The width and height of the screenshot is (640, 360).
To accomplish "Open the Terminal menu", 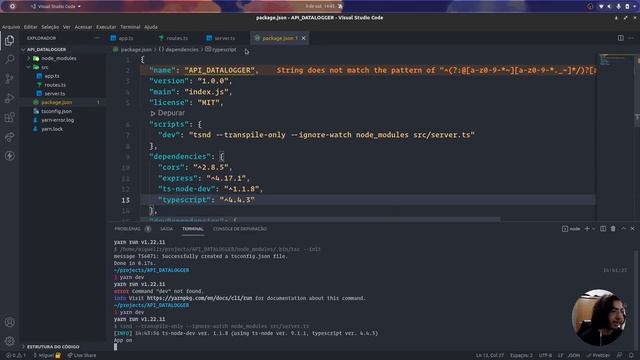I will pos(130,27).
